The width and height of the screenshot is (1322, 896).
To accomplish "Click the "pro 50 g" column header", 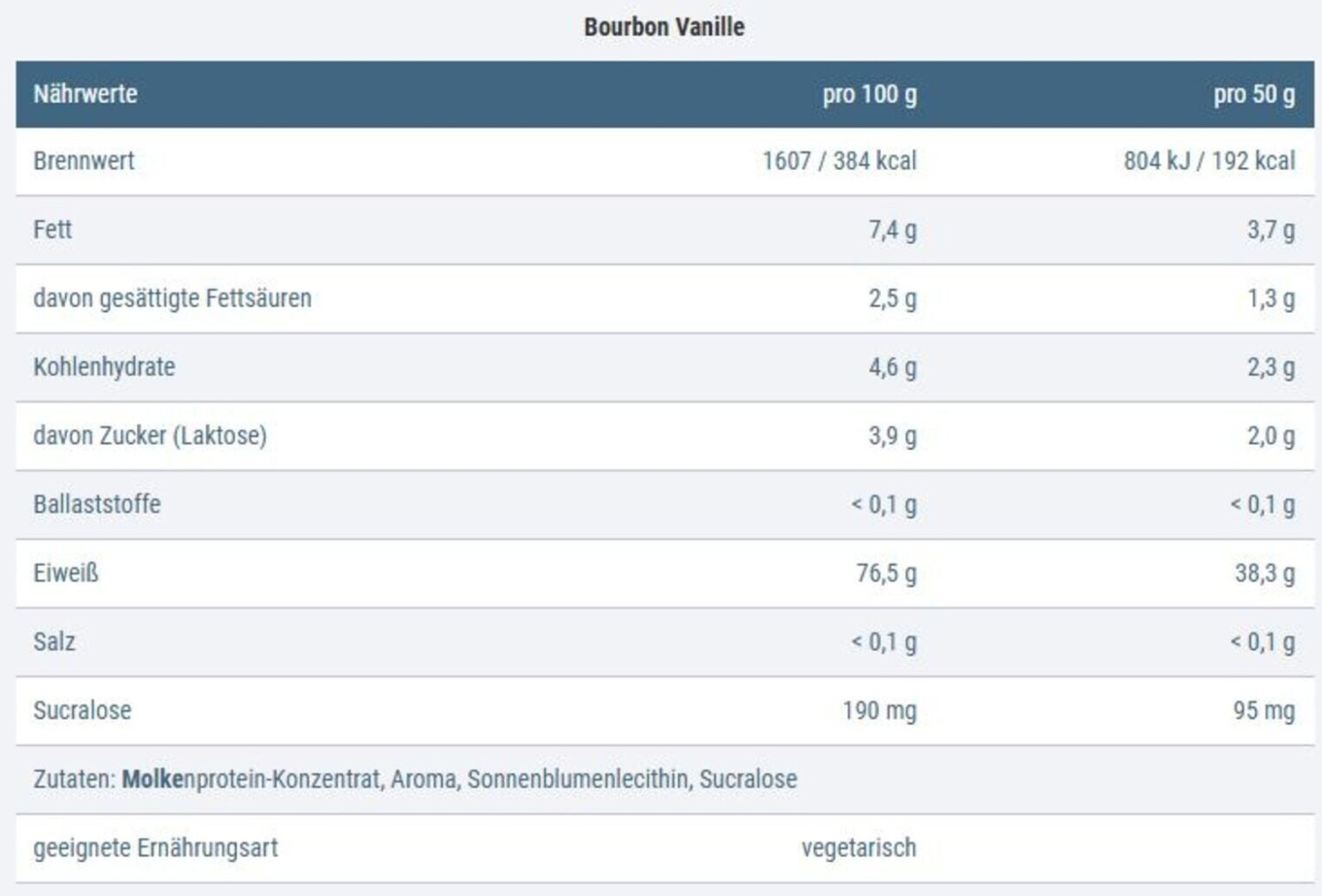I will point(1253,94).
